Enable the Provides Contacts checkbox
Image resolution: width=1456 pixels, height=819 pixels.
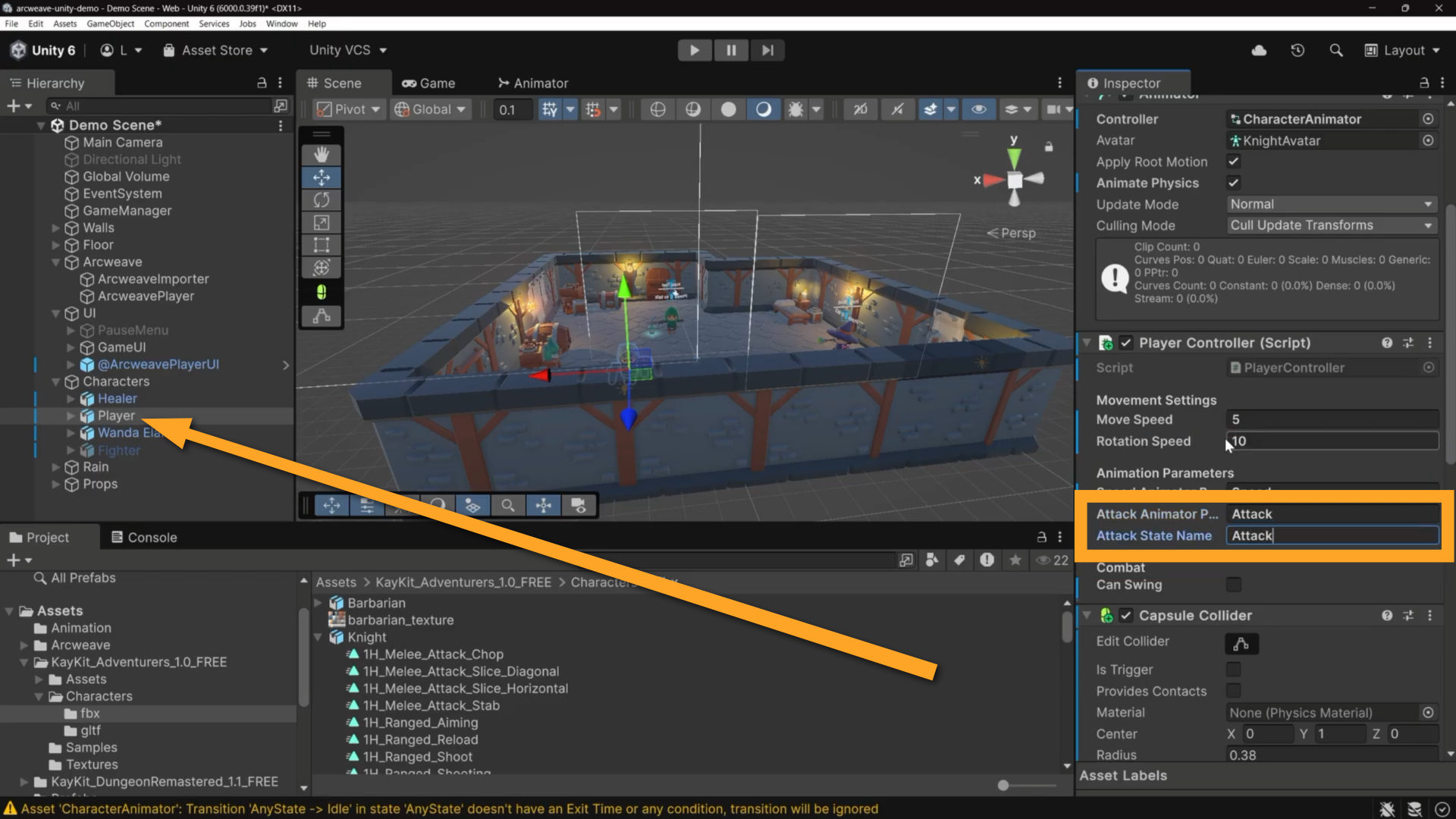point(1234,691)
